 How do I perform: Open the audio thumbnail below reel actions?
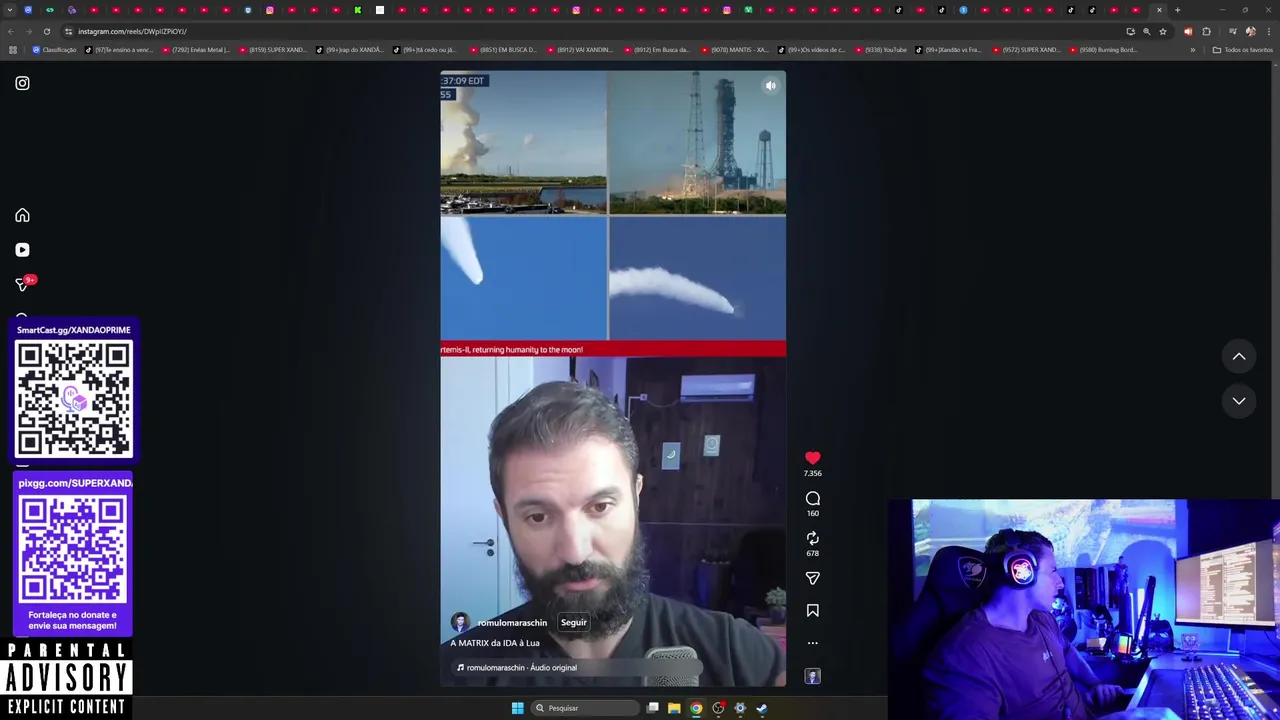click(812, 677)
